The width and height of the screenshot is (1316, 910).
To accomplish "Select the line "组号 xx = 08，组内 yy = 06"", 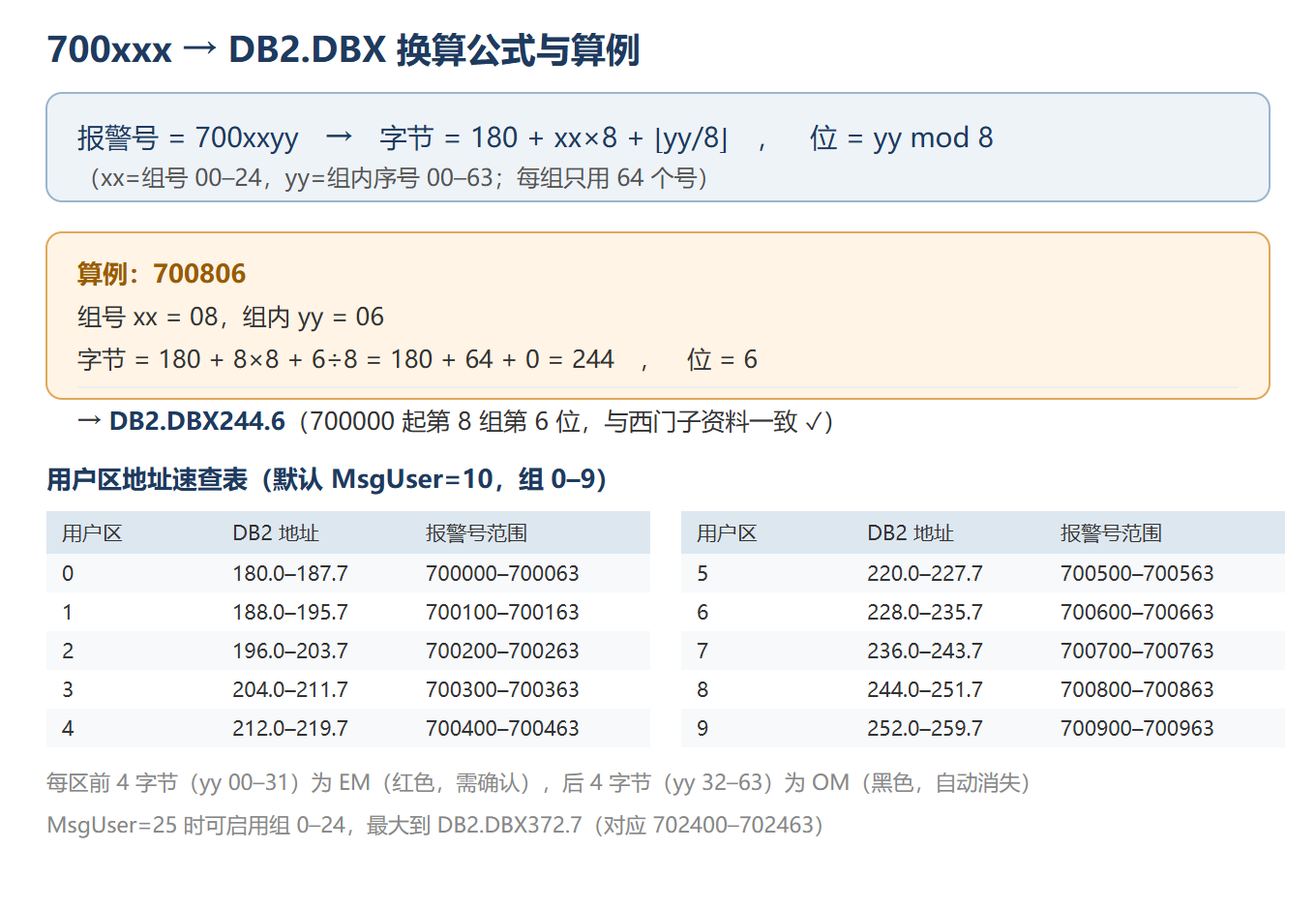I will point(230,317).
